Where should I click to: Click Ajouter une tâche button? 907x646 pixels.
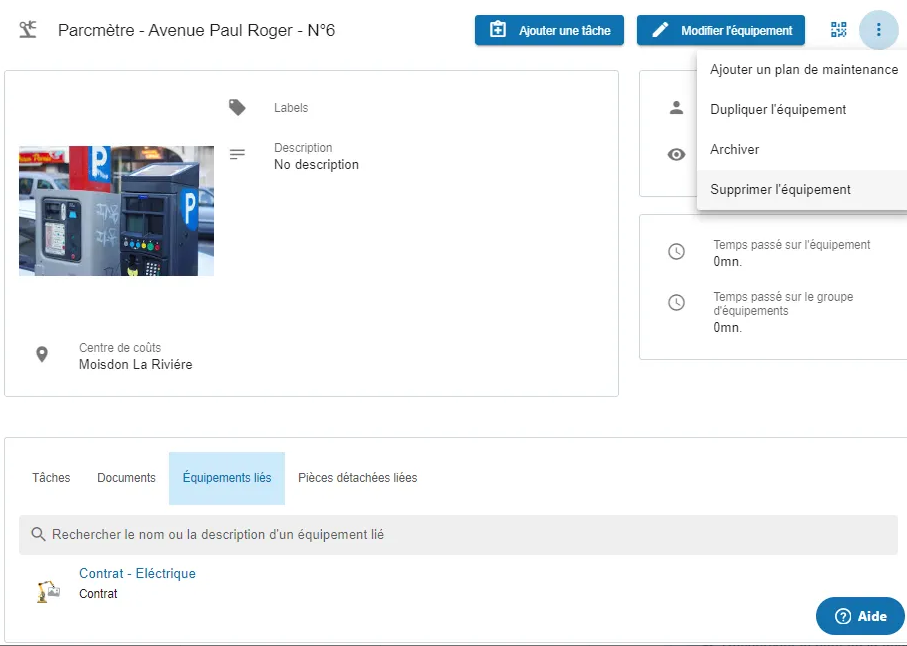[x=549, y=30]
